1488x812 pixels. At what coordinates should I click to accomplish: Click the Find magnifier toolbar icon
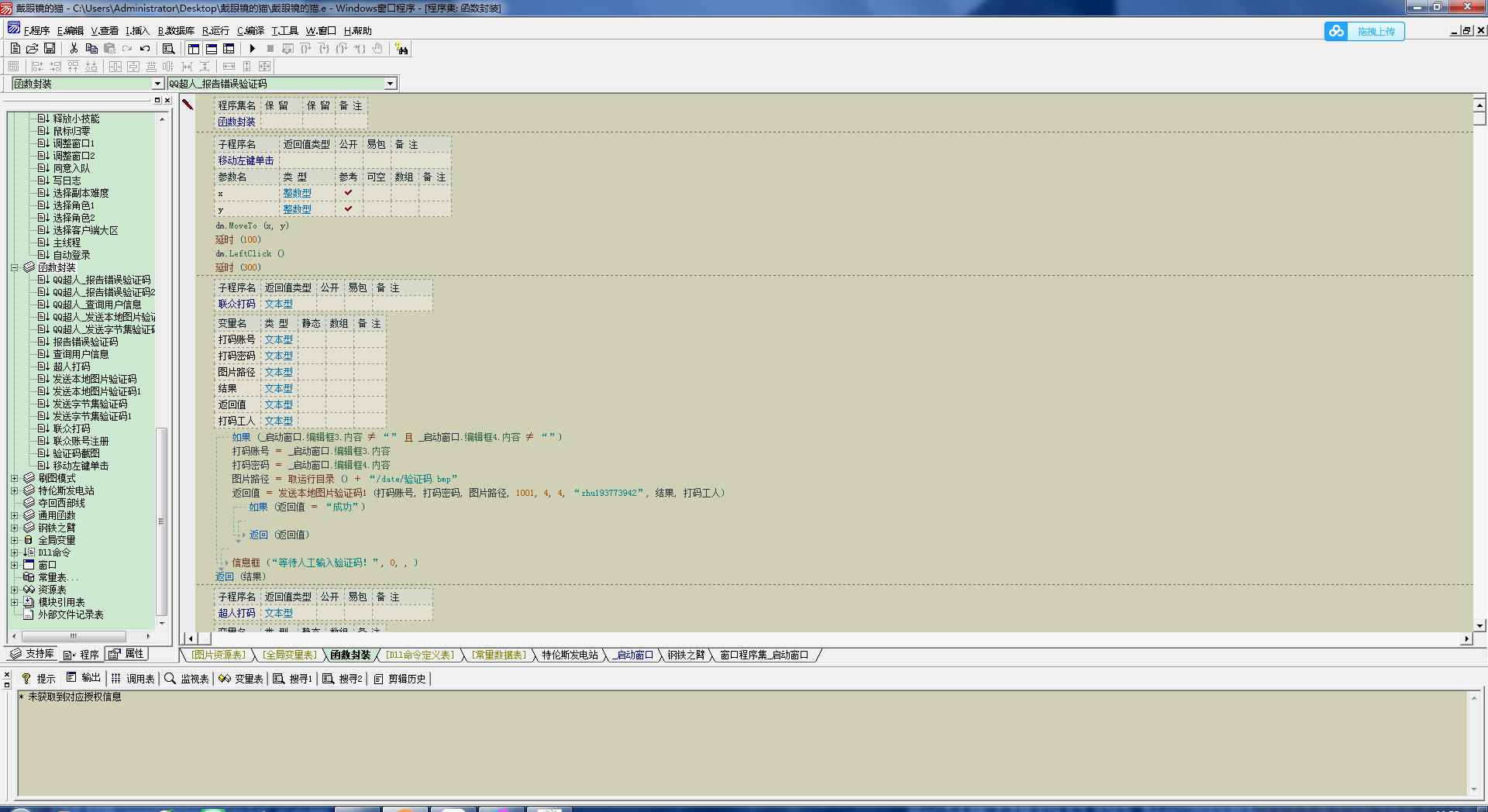[168, 48]
